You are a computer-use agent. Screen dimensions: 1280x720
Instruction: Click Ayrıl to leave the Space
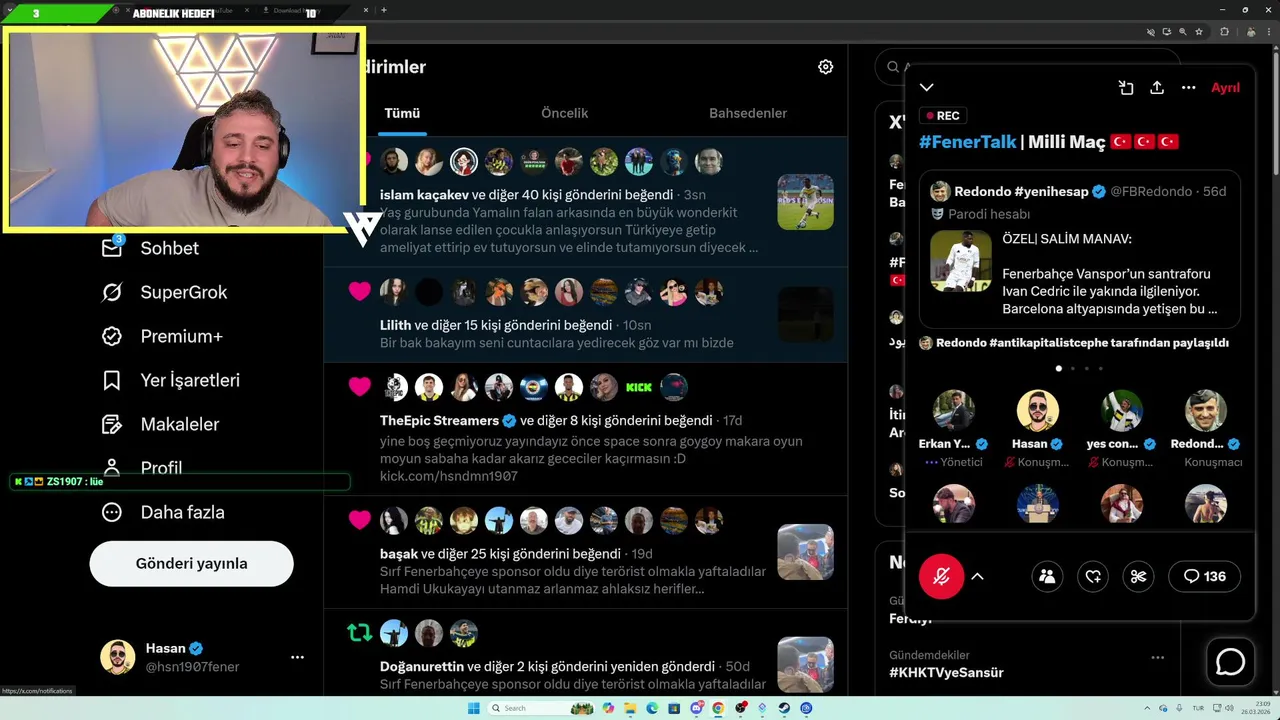[x=1225, y=88]
